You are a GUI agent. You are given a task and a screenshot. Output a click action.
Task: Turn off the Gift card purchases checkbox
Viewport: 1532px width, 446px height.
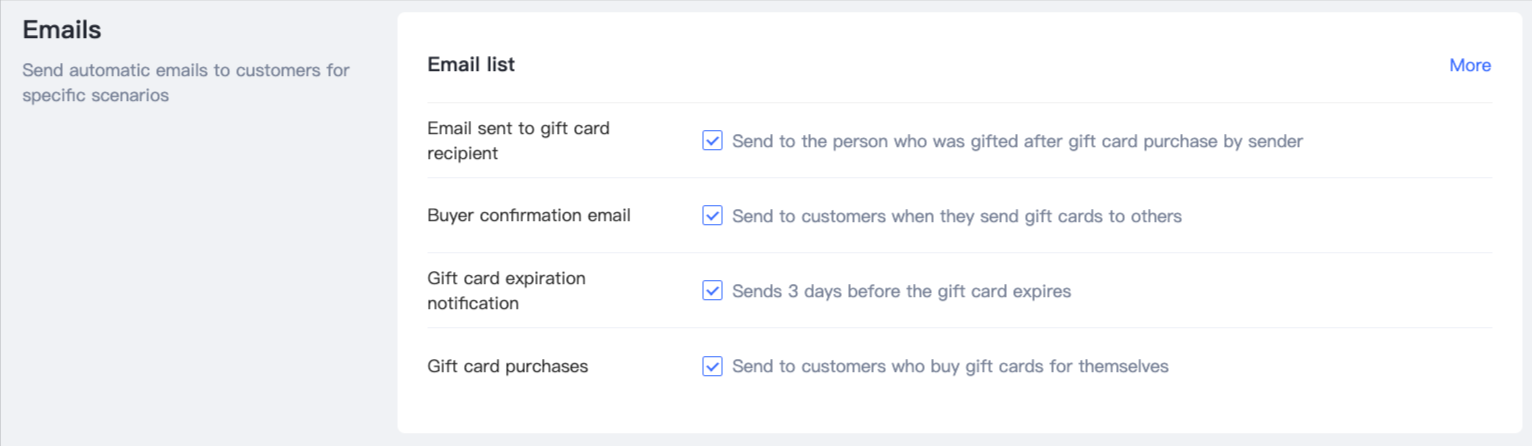pos(712,366)
